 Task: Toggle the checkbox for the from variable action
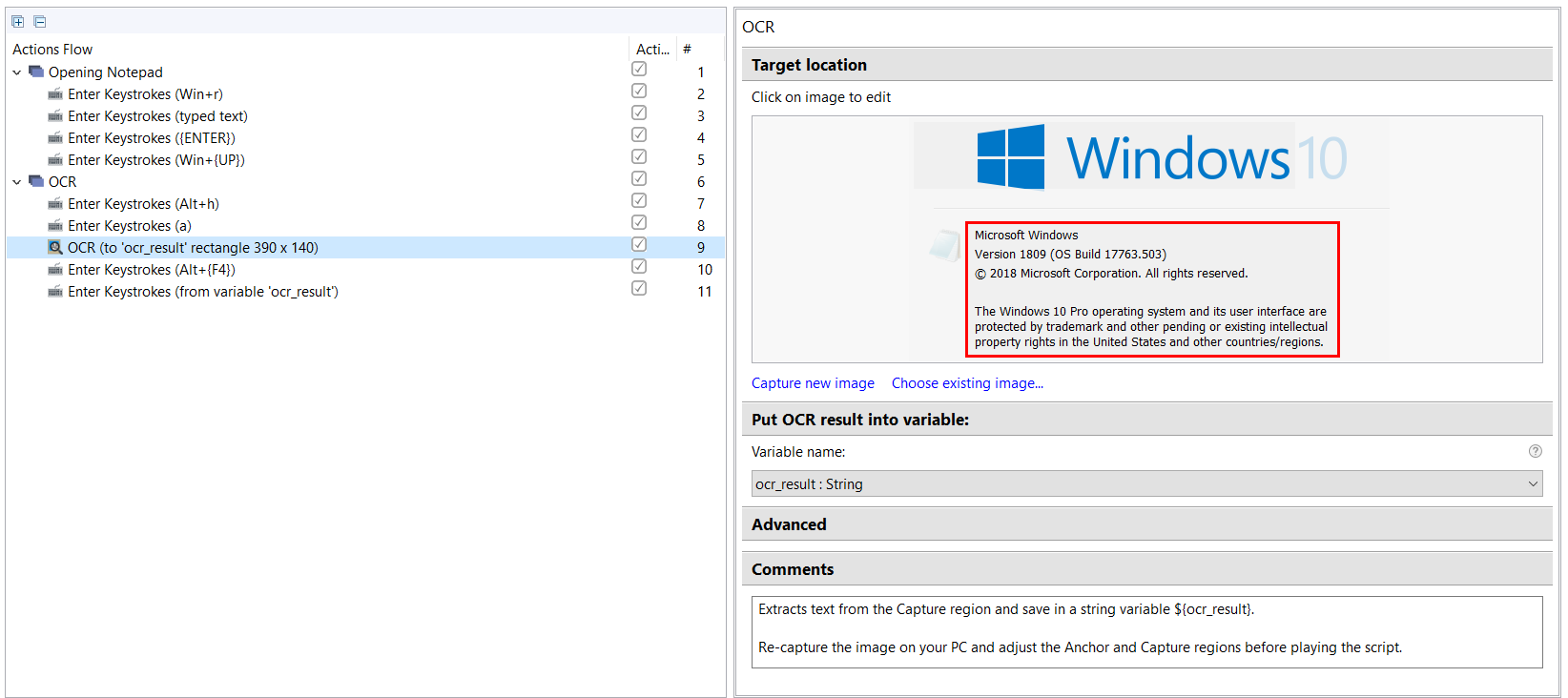(639, 288)
